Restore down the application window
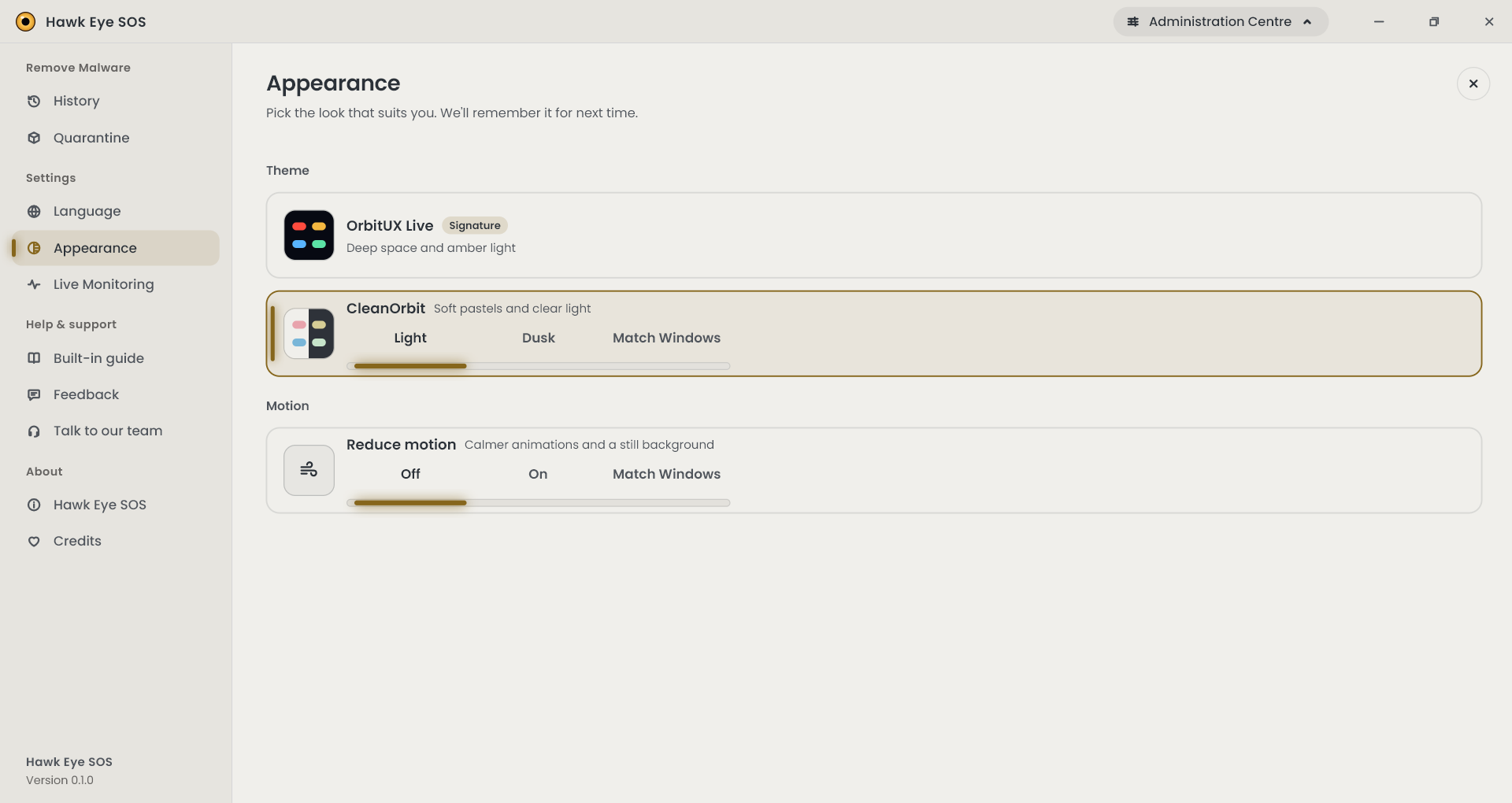 tap(1434, 22)
